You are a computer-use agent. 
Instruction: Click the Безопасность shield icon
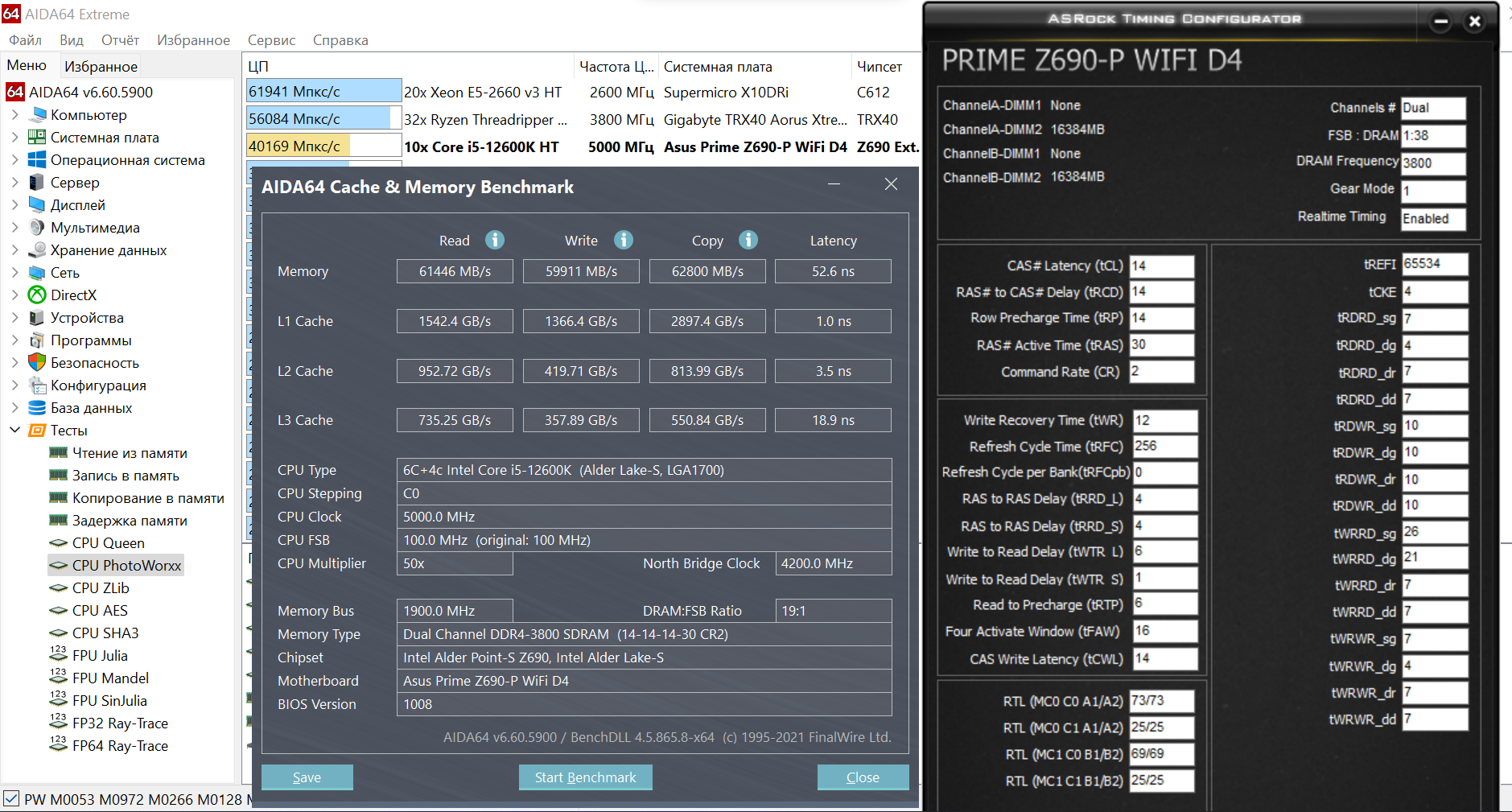point(37,363)
